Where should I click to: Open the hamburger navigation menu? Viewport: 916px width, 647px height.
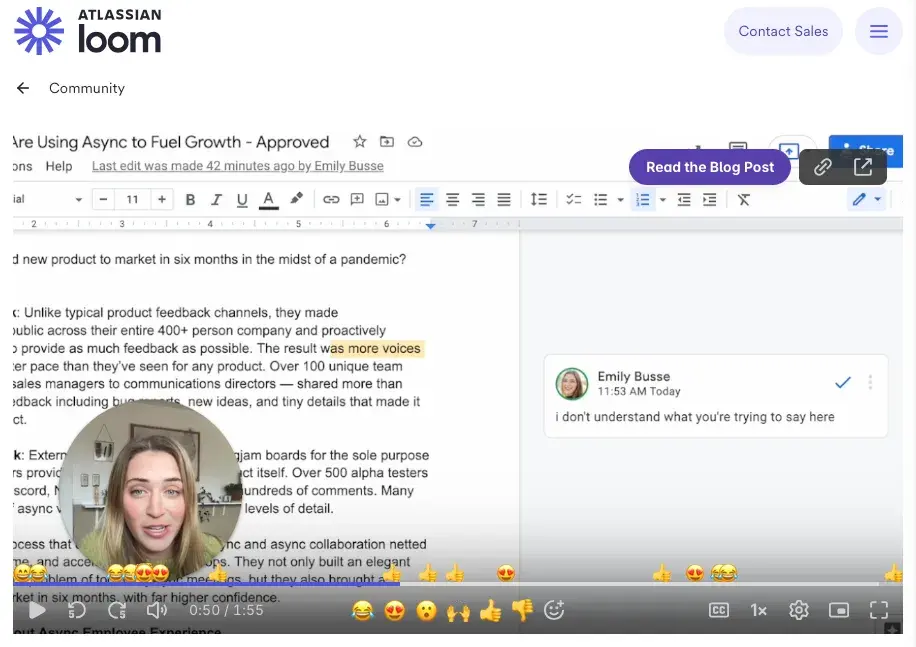coord(878,31)
